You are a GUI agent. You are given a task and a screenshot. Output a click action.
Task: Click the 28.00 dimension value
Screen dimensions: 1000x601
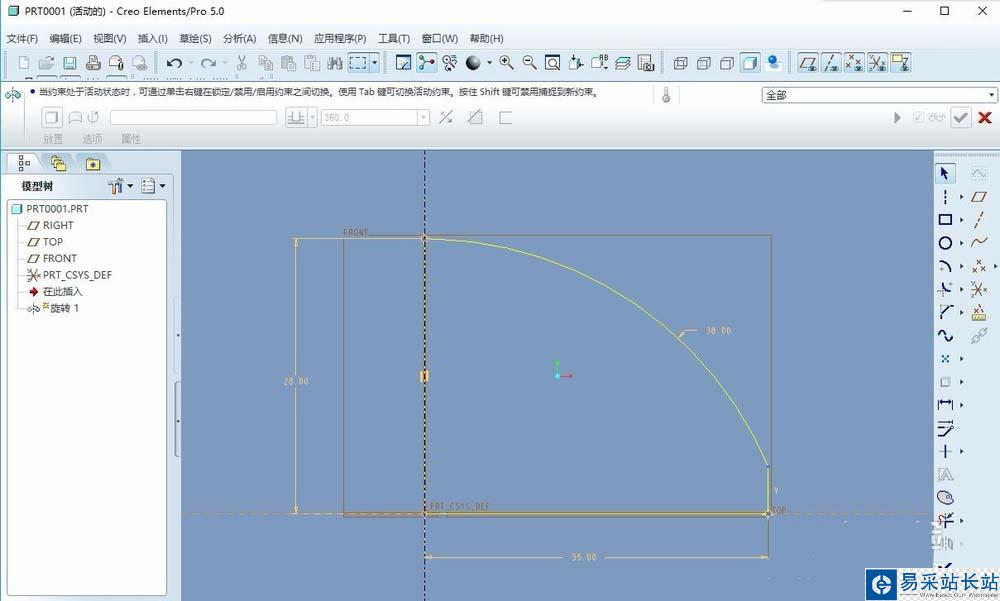click(x=296, y=381)
